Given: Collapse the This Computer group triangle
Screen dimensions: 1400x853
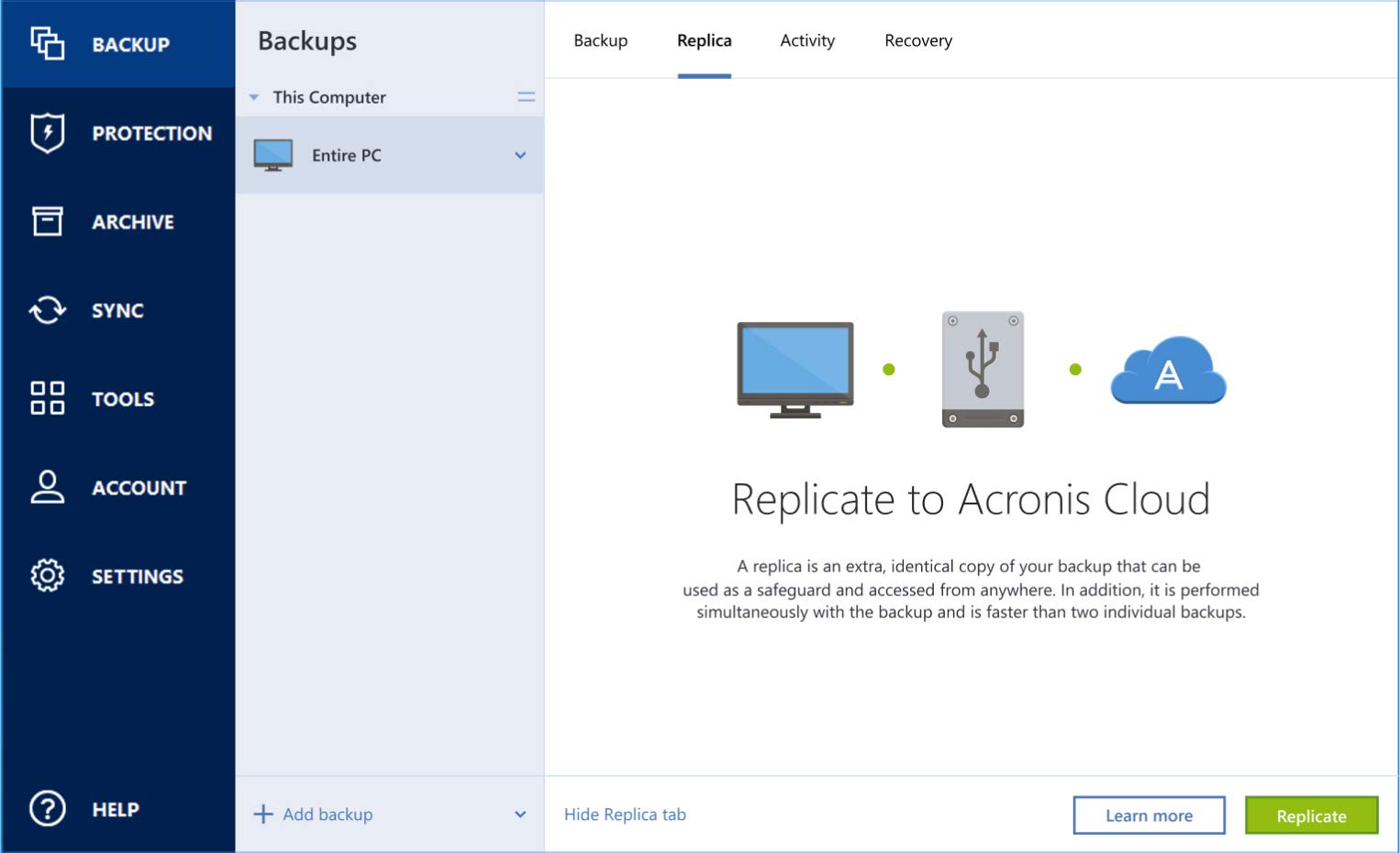Looking at the screenshot, I should tap(254, 97).
